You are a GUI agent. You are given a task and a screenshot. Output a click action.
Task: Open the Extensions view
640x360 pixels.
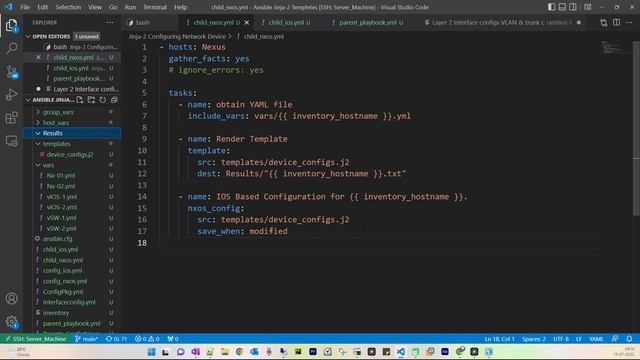tap(11, 118)
